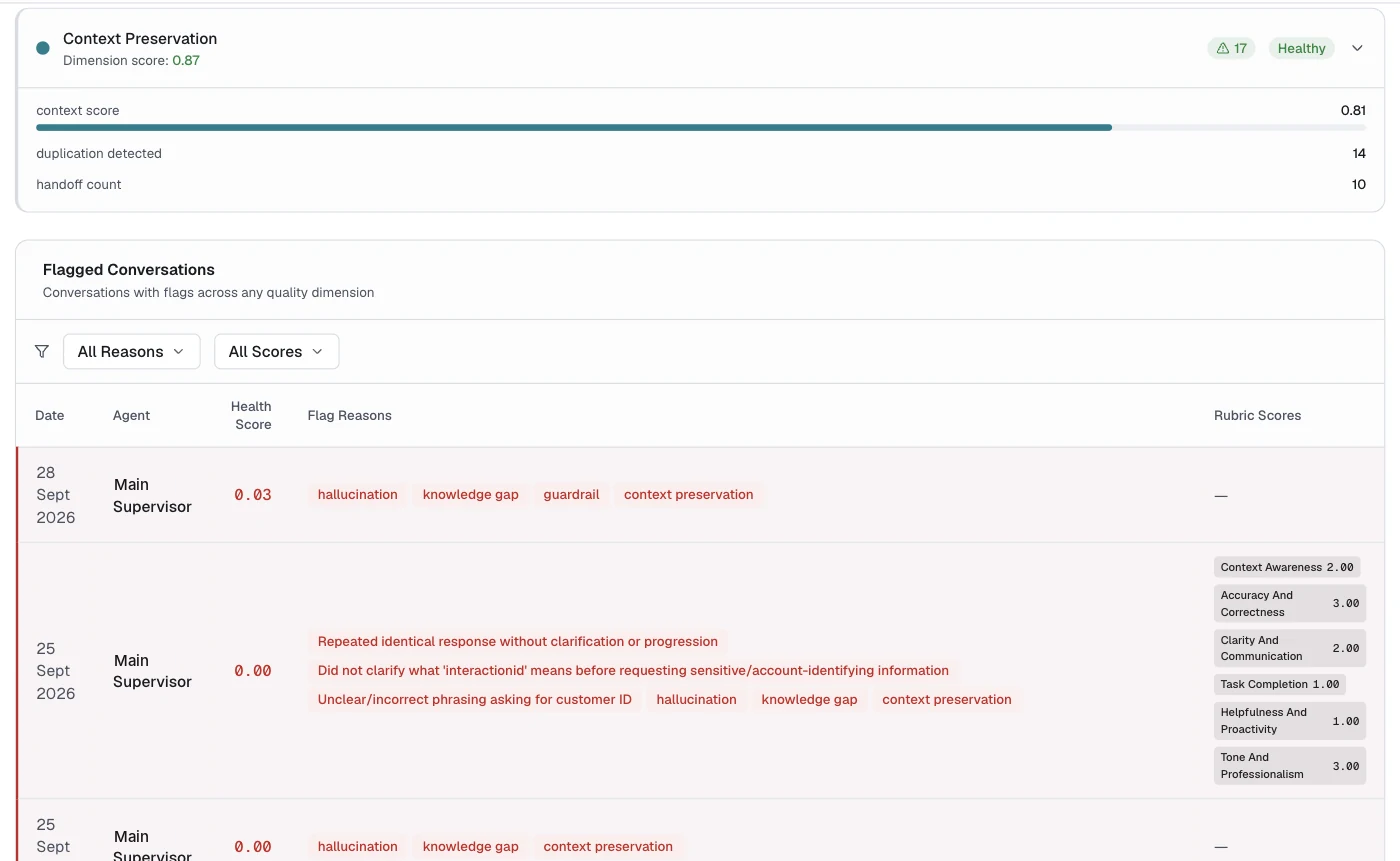Collapse the Context Preservation panel chevron
Screen dimensions: 1400x861
pos(1357,48)
